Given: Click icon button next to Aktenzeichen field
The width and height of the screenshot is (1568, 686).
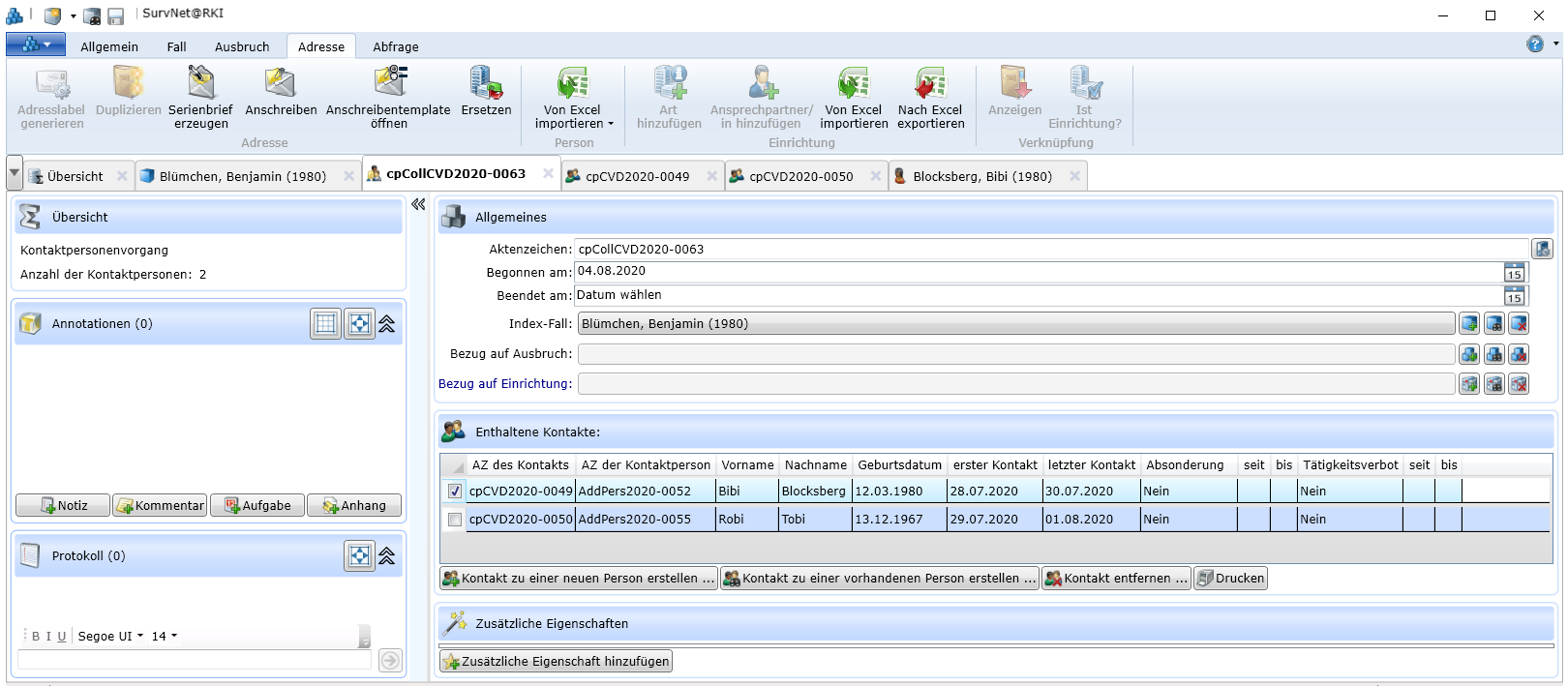Looking at the screenshot, I should pos(1542,249).
